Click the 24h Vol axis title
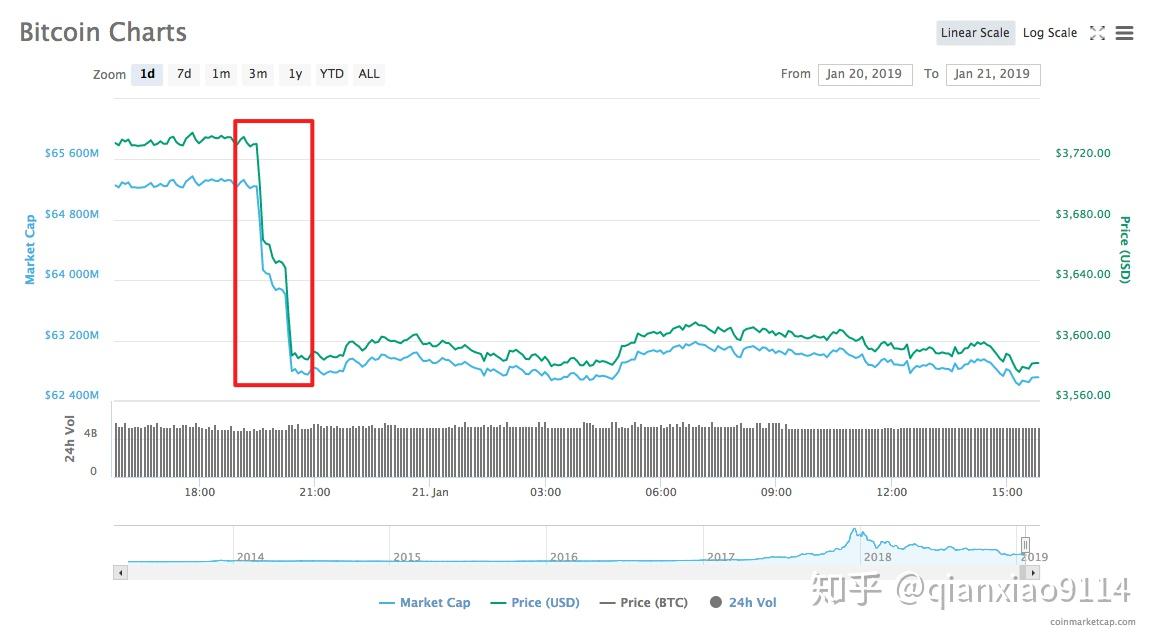The width and height of the screenshot is (1159, 641). pyautogui.click(x=69, y=438)
